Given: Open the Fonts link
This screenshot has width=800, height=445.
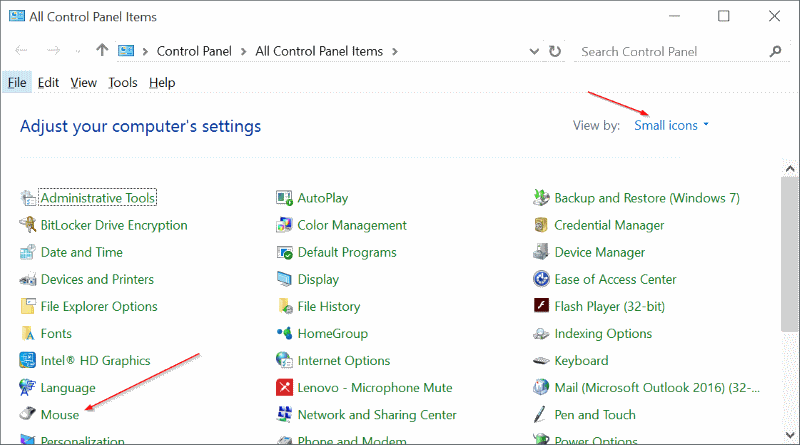Looking at the screenshot, I should 56,333.
